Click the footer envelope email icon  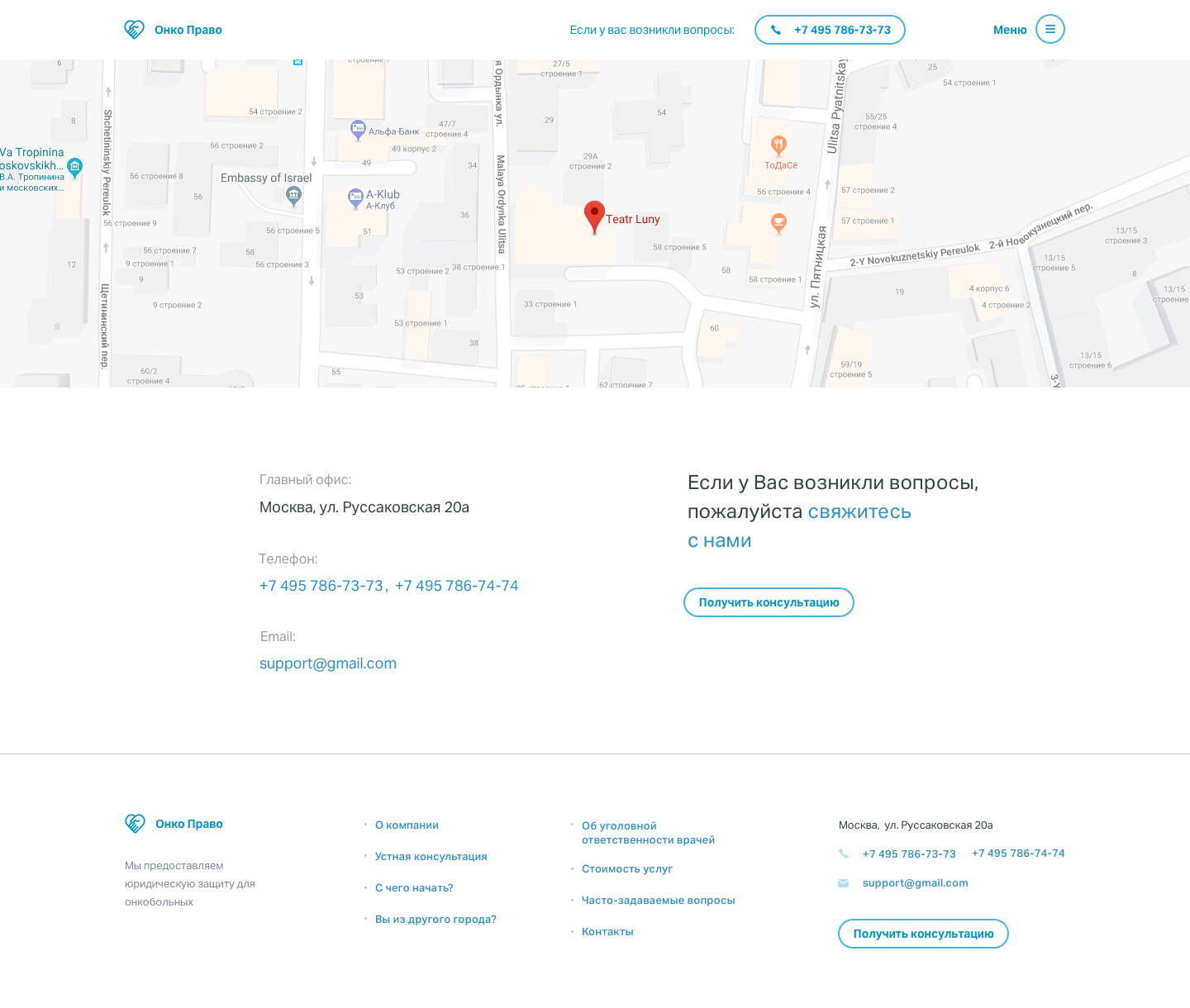pos(844,883)
